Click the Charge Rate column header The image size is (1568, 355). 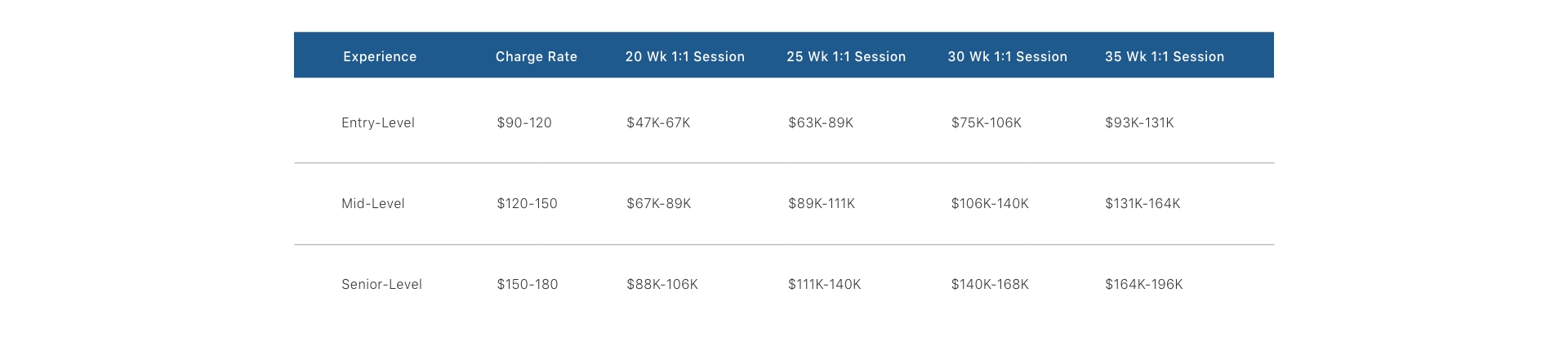pyautogui.click(x=536, y=56)
